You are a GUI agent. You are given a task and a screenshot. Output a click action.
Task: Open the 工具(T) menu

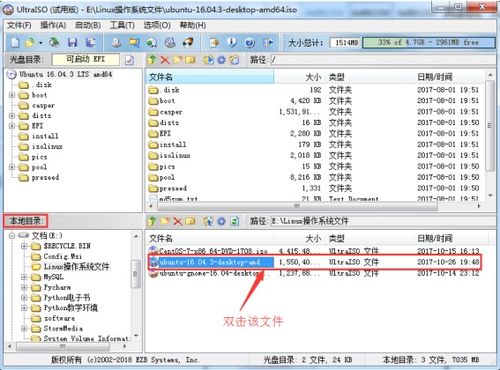[x=122, y=25]
